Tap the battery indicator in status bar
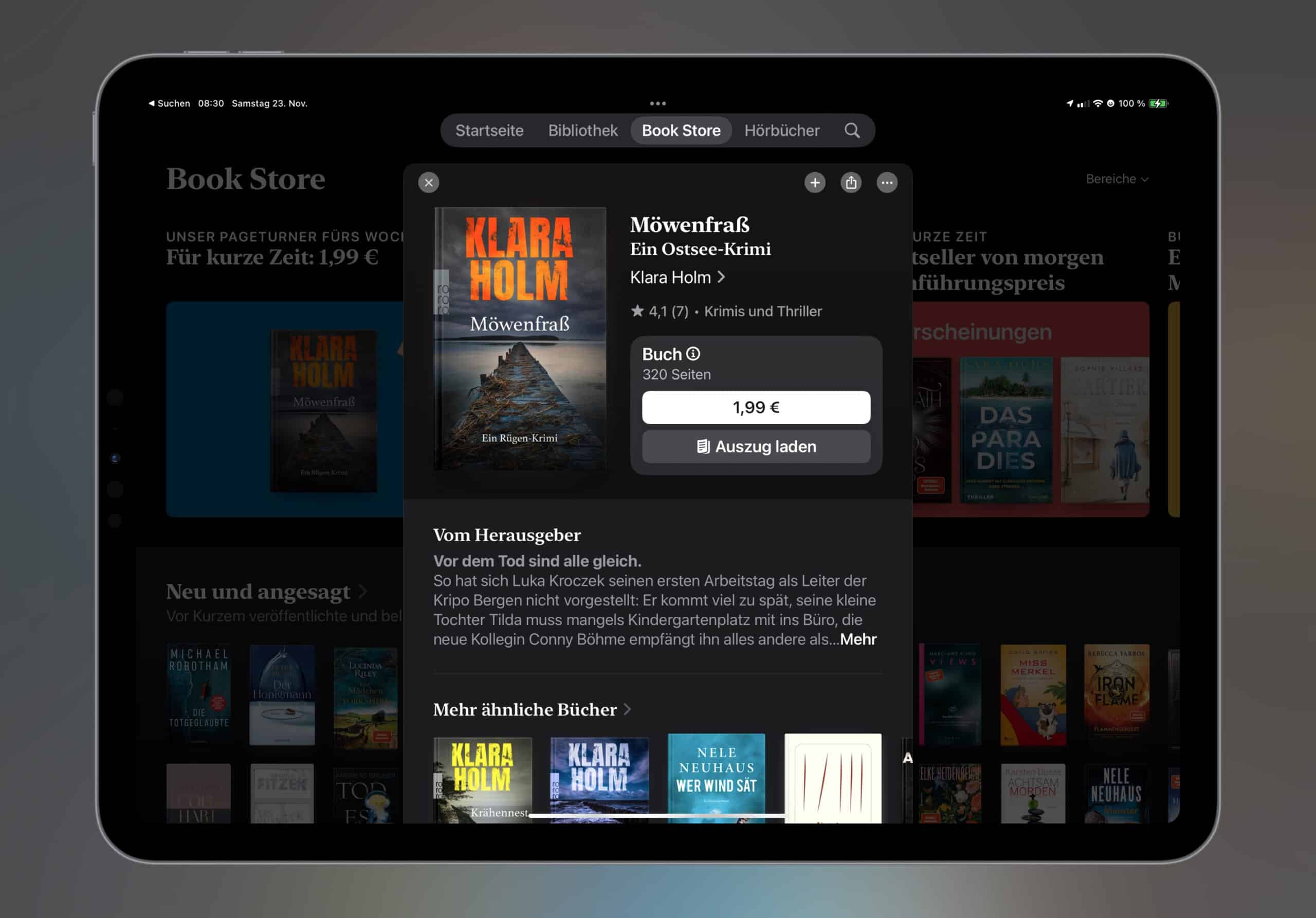Image resolution: width=1316 pixels, height=918 pixels. click(x=1158, y=103)
